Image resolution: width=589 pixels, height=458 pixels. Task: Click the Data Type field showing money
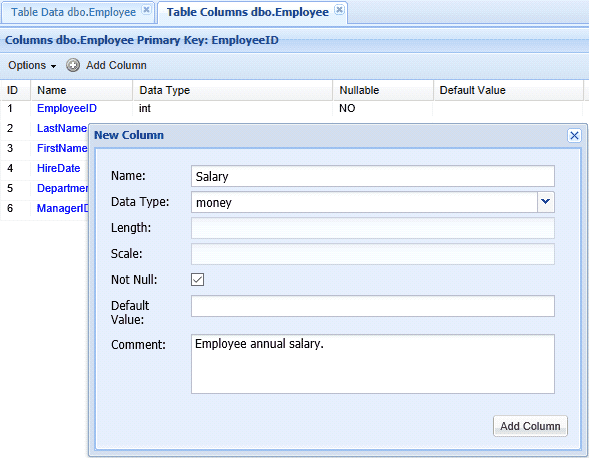click(x=364, y=202)
